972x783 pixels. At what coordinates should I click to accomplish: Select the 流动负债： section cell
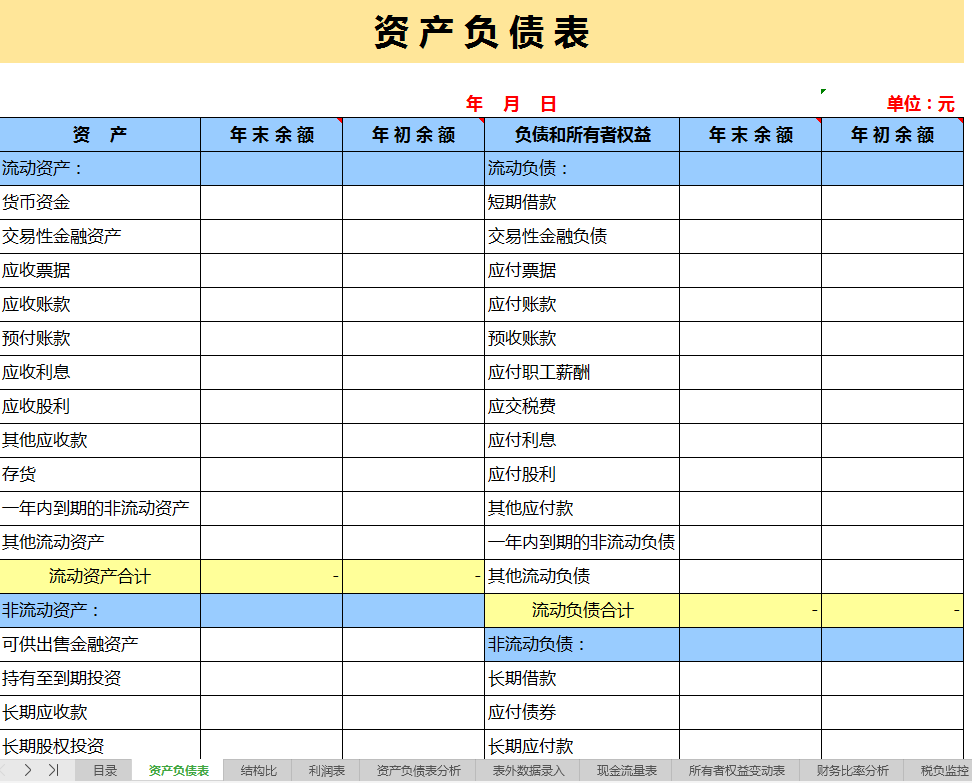click(x=582, y=168)
